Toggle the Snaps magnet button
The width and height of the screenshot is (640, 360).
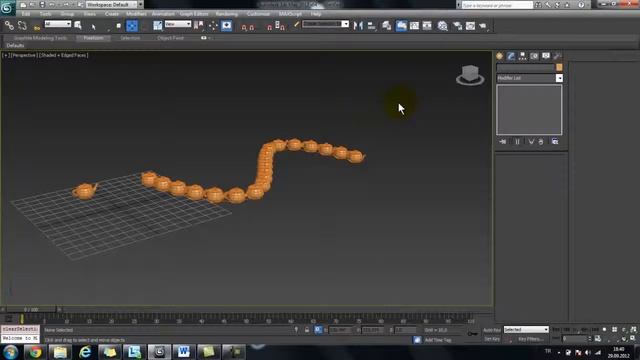click(x=244, y=27)
